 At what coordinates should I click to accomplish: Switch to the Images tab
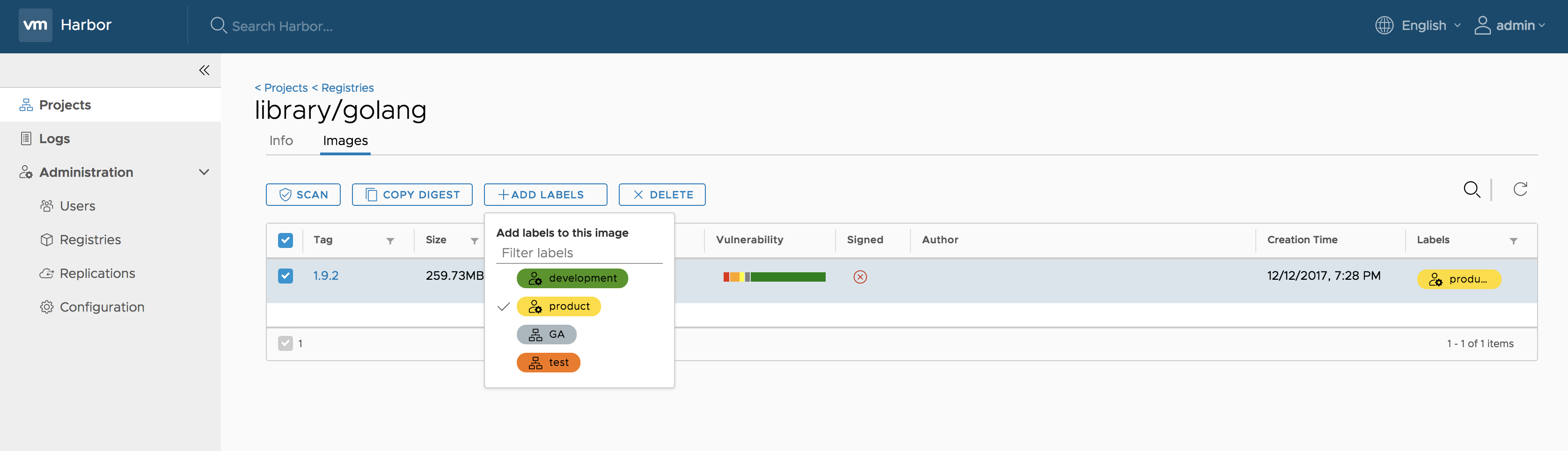(x=345, y=141)
